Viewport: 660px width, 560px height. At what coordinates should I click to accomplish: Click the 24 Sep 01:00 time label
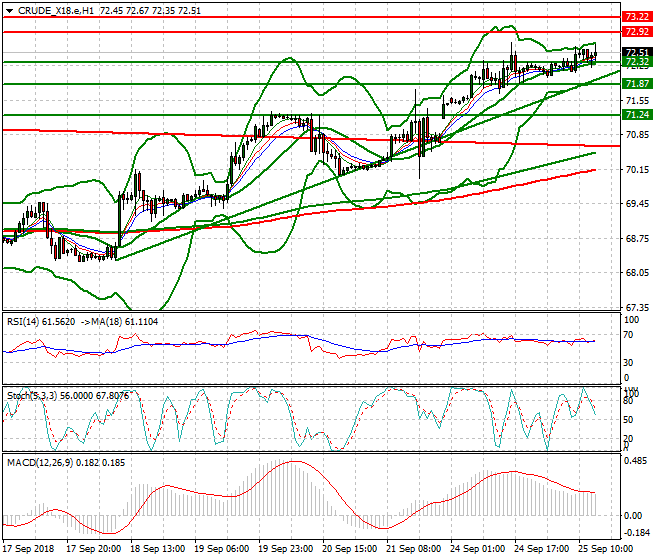pos(477,549)
